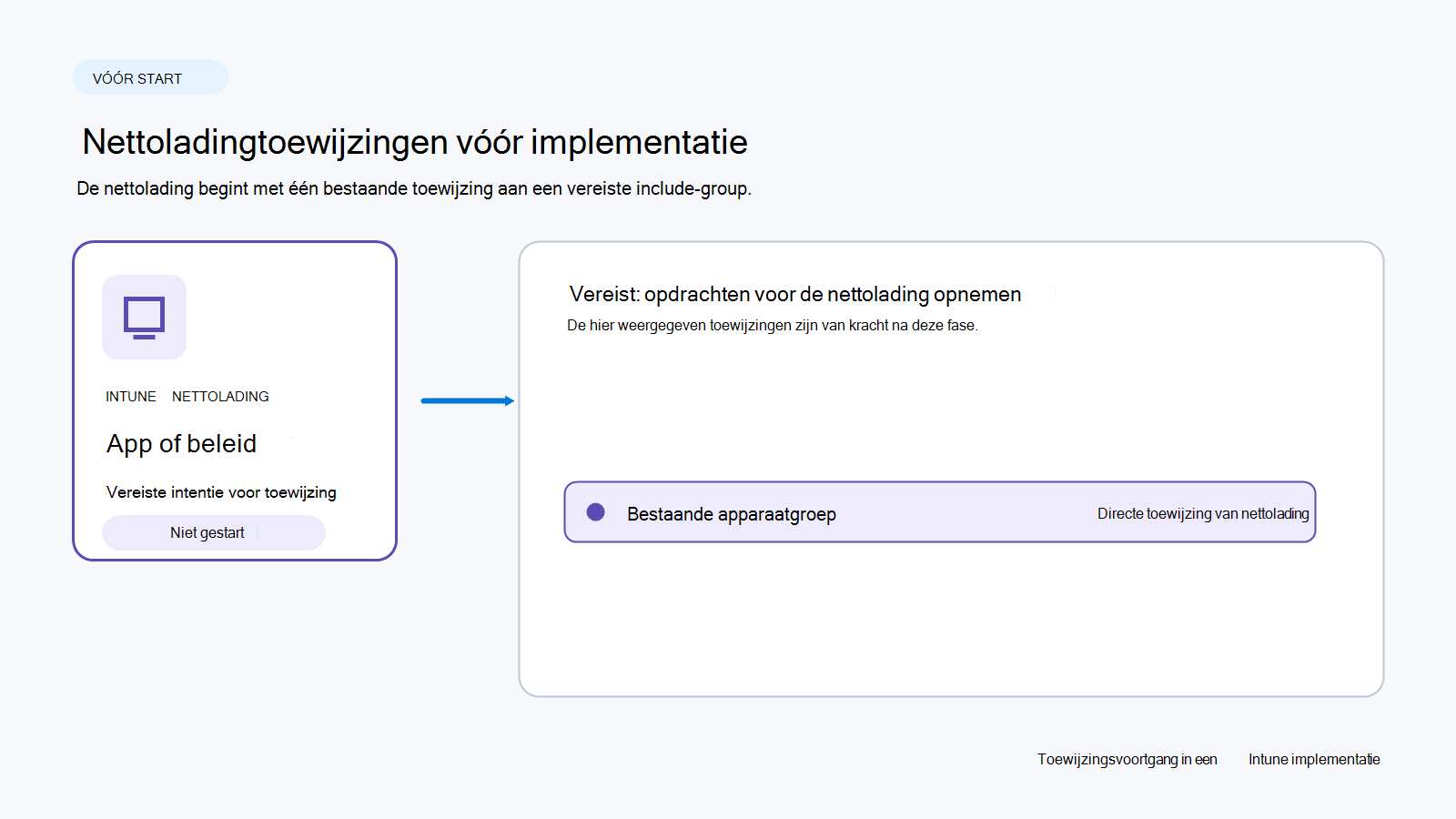Click the purple monitor device icon
1456x819 pixels.
144,318
